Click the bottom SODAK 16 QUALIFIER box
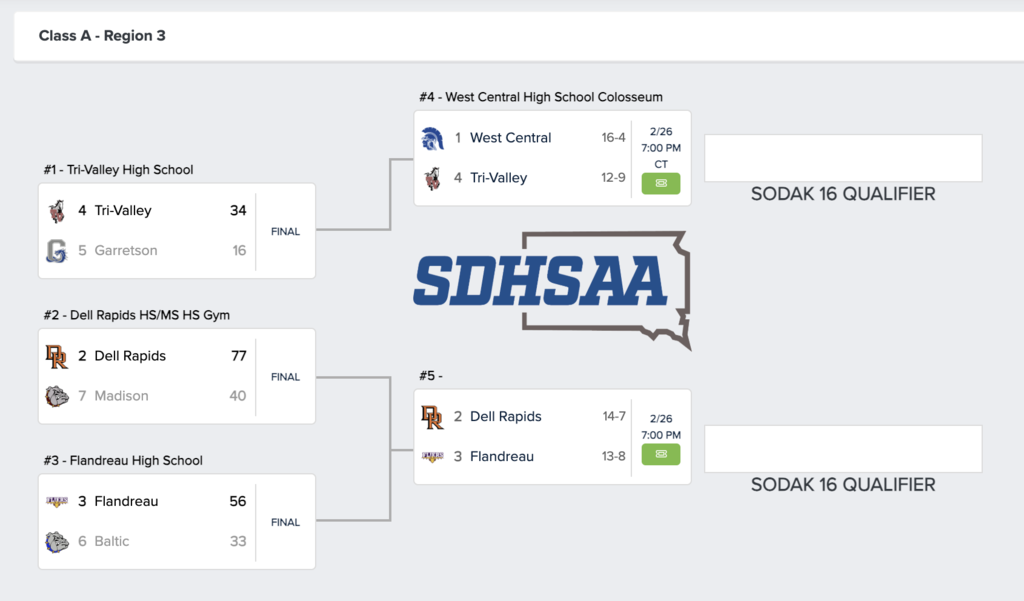 (x=842, y=448)
